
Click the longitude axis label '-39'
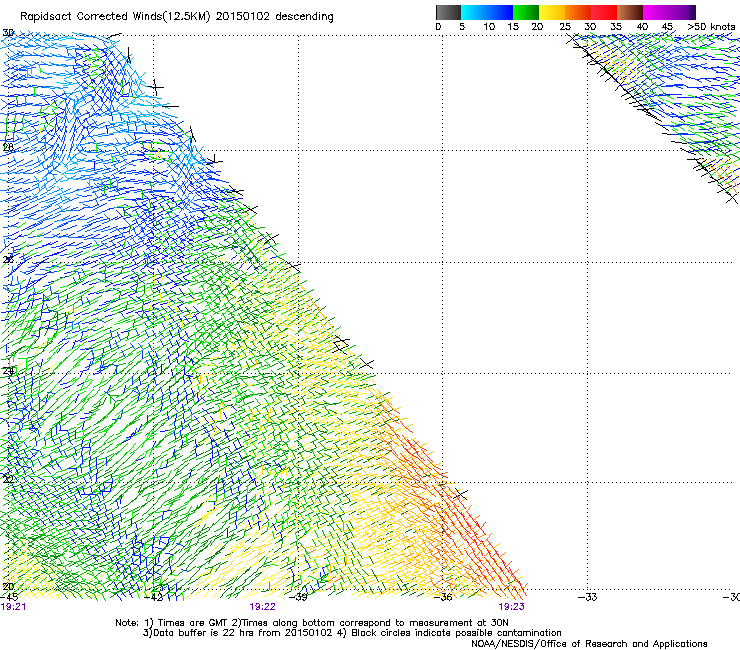[x=298, y=597]
